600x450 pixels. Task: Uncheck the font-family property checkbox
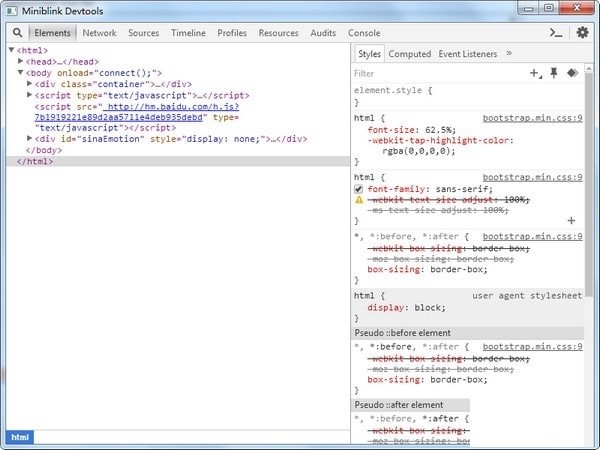pyautogui.click(x=360, y=188)
